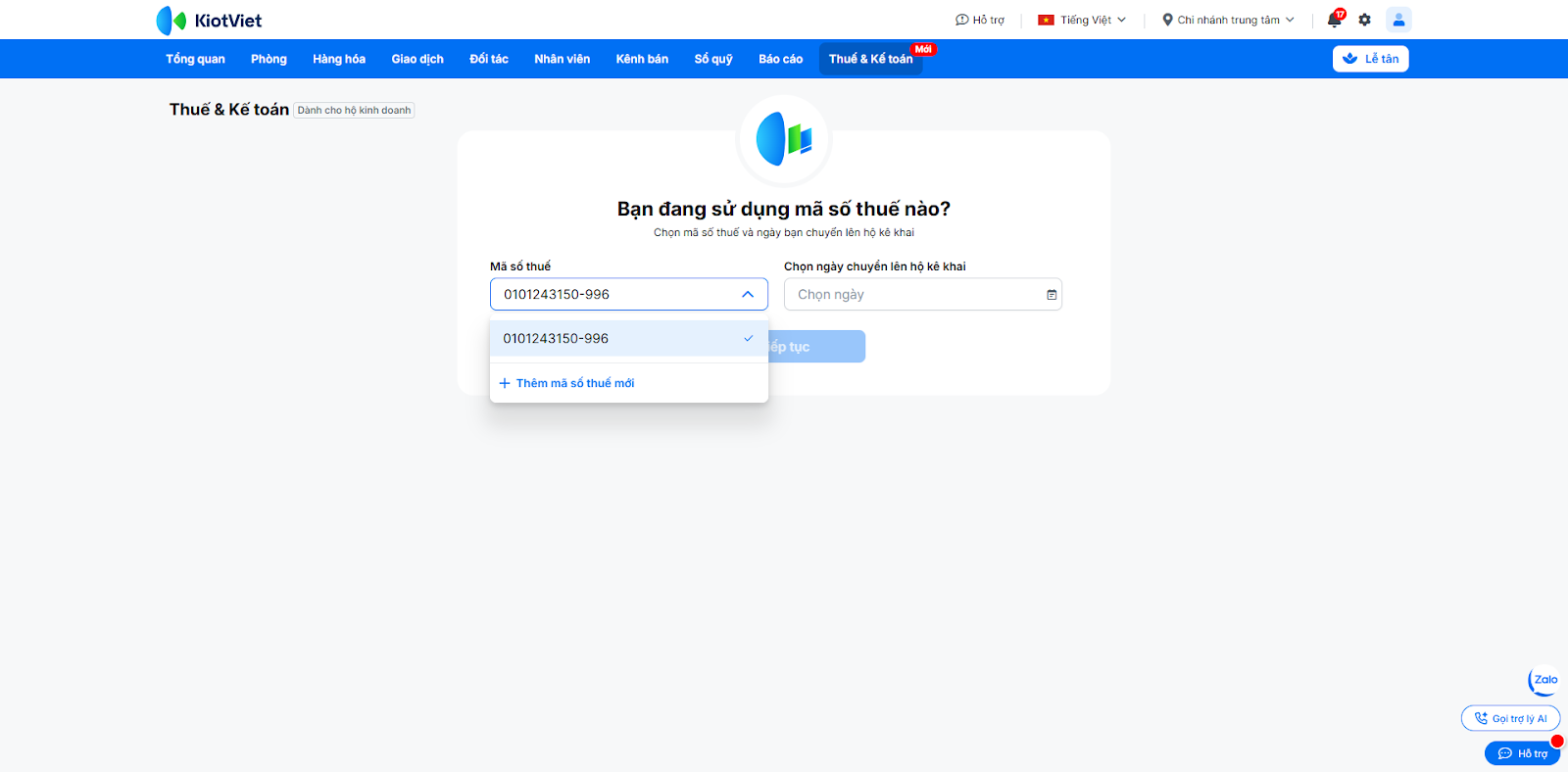Click the 'Dành cho hộ kinh doanh' tag
This screenshot has height=772, width=1568.
[x=355, y=111]
